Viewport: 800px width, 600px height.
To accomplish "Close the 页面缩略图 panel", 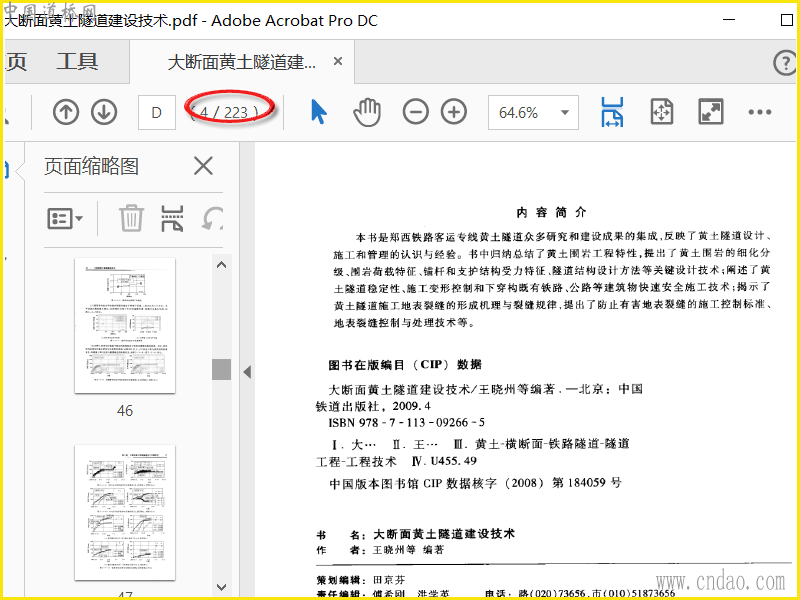I will pos(203,166).
